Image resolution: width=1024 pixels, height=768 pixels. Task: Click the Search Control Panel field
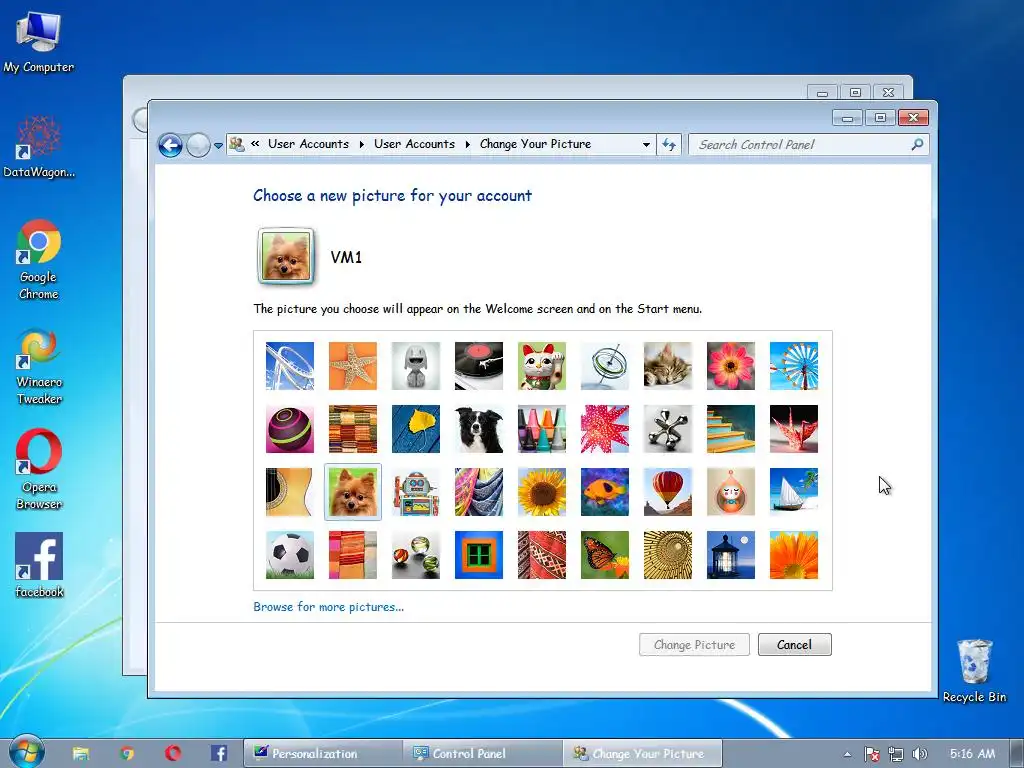coord(808,144)
